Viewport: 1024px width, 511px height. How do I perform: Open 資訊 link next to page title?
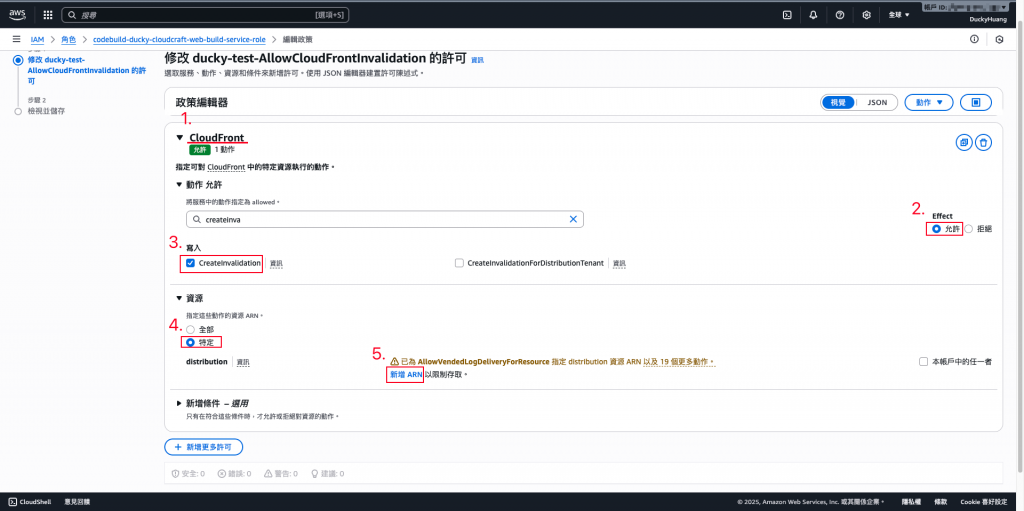477,60
